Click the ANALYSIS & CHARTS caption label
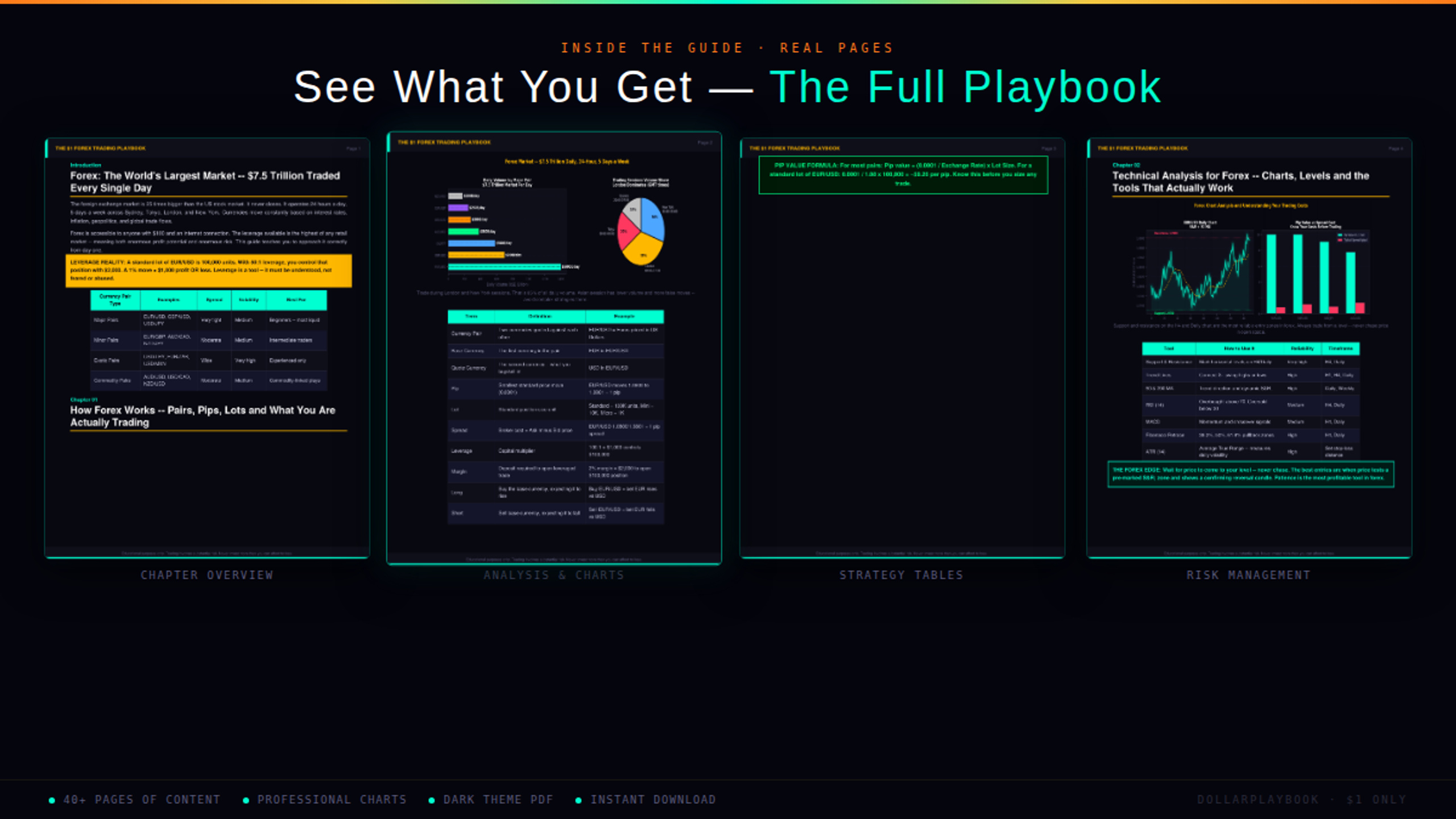Image resolution: width=1456 pixels, height=819 pixels. tap(554, 575)
